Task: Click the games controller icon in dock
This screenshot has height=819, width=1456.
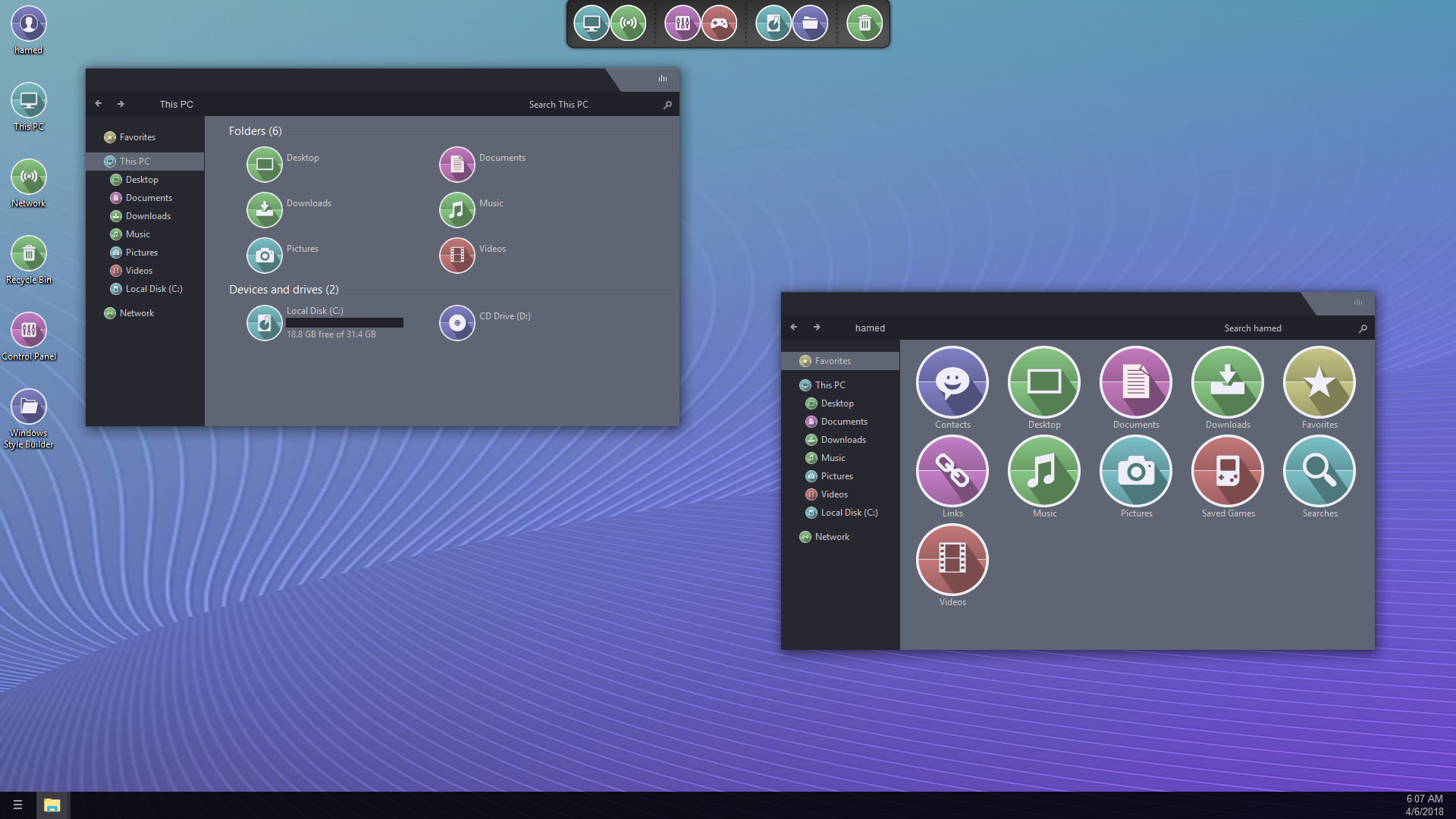Action: coord(719,24)
